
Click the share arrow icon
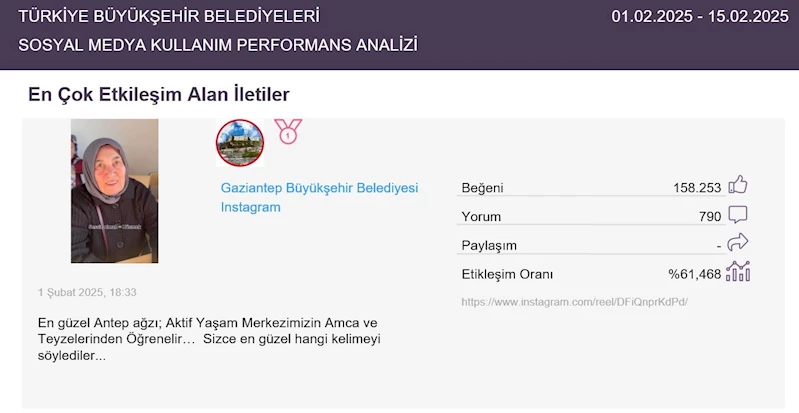click(738, 243)
